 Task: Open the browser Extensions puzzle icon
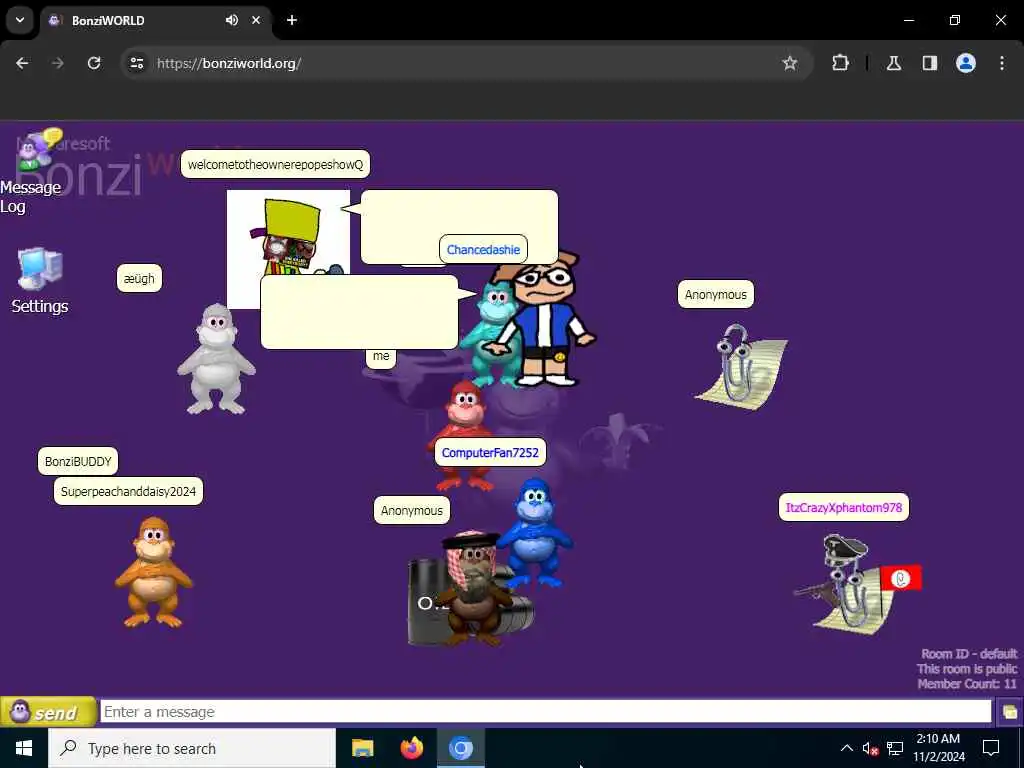[840, 63]
